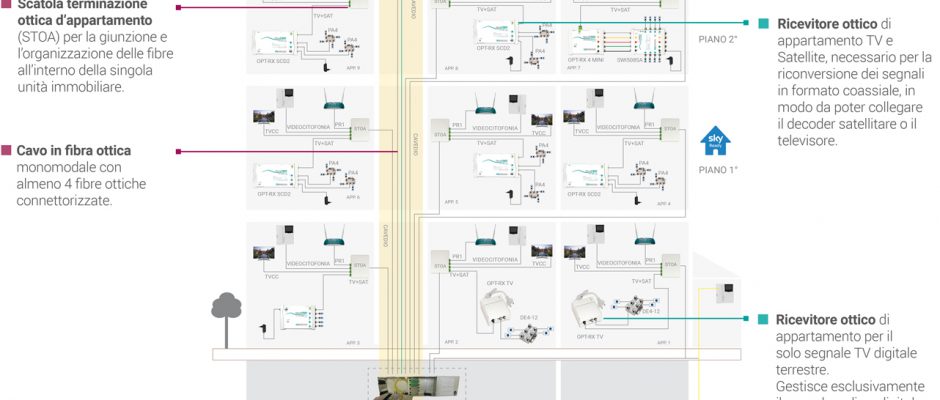The image size is (940, 400).
Task: Click the Sky Ready house icon
Action: pyautogui.click(x=718, y=140)
